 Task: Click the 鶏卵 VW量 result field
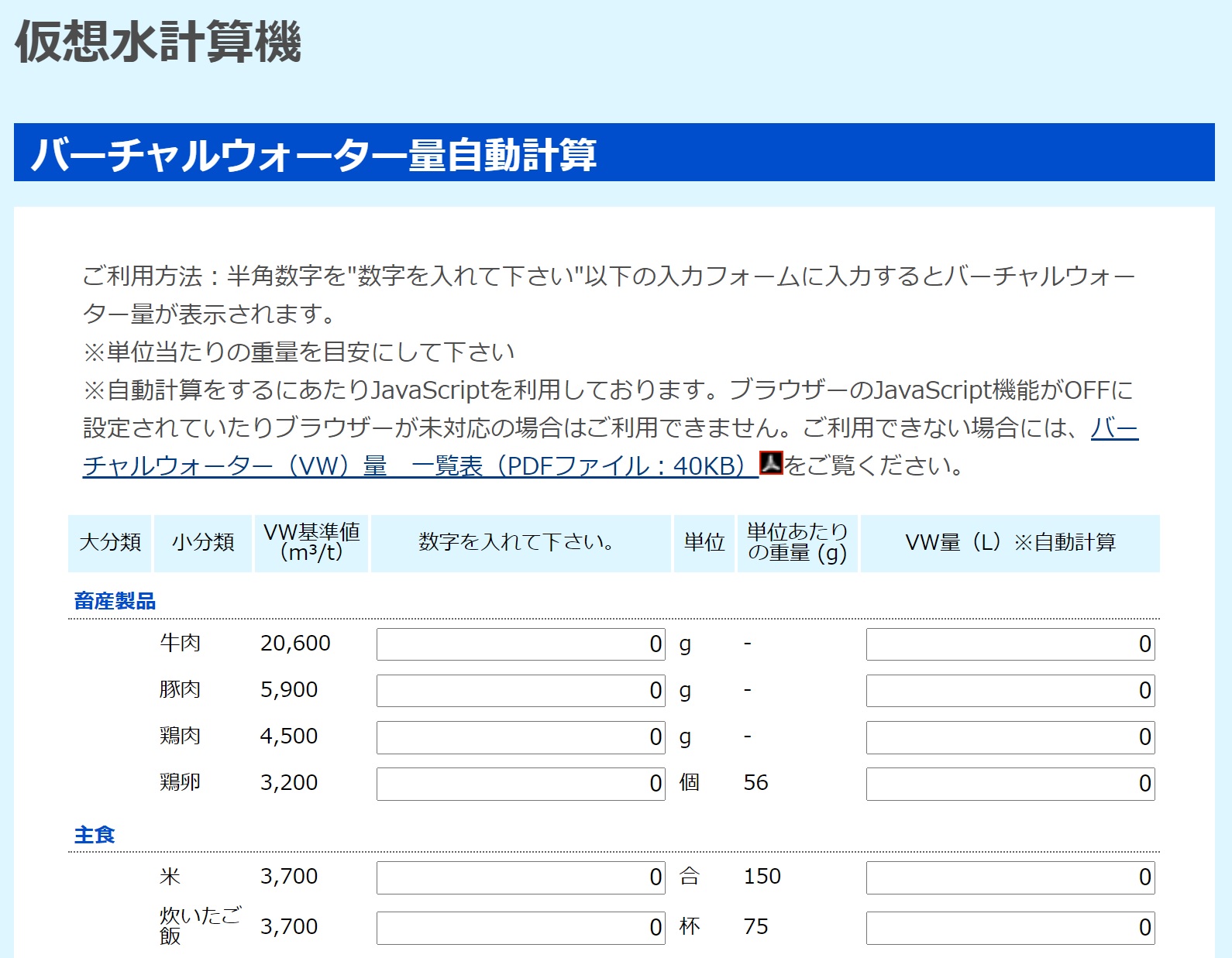pos(1010,784)
